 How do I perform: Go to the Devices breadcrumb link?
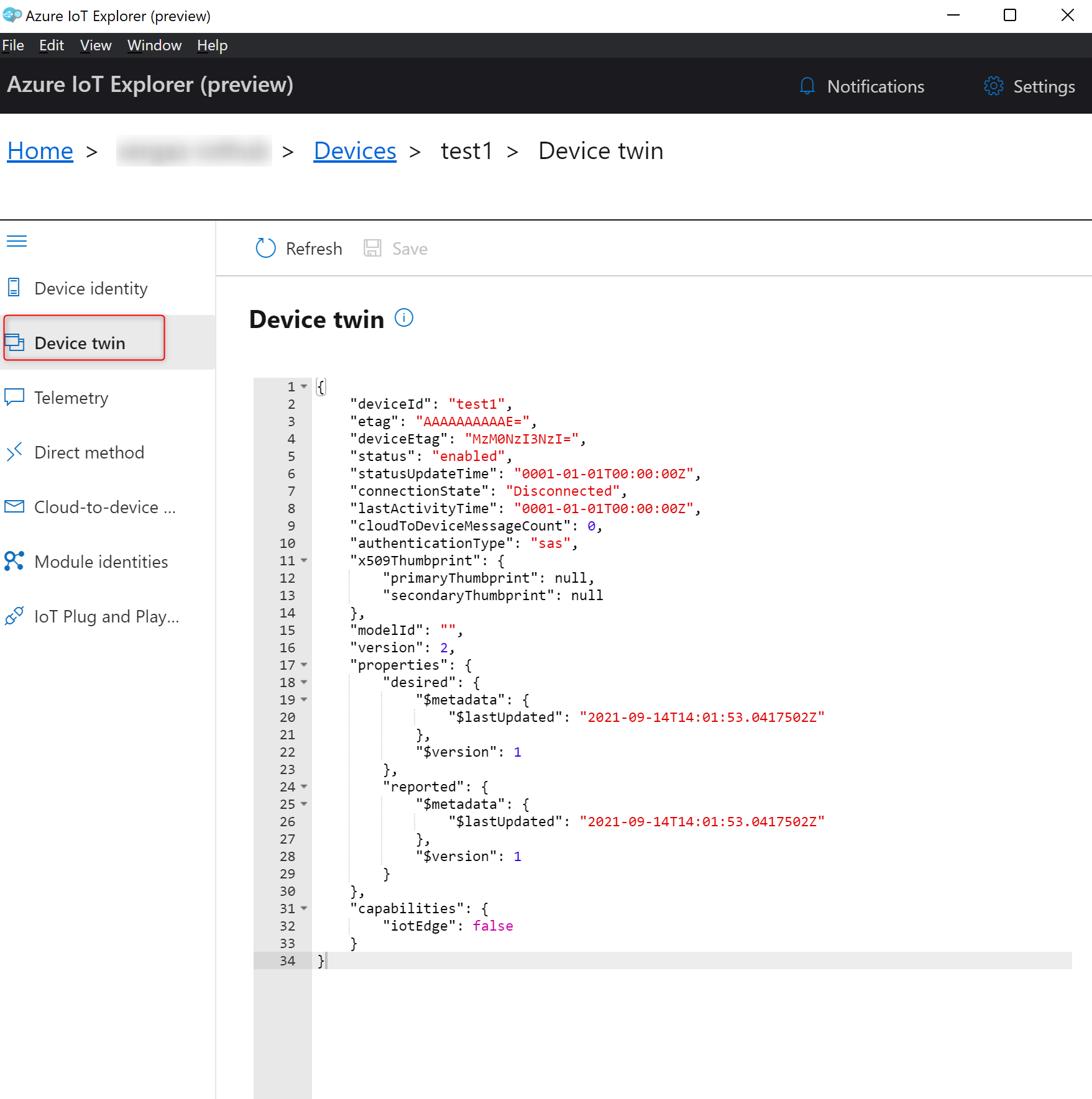[355, 150]
